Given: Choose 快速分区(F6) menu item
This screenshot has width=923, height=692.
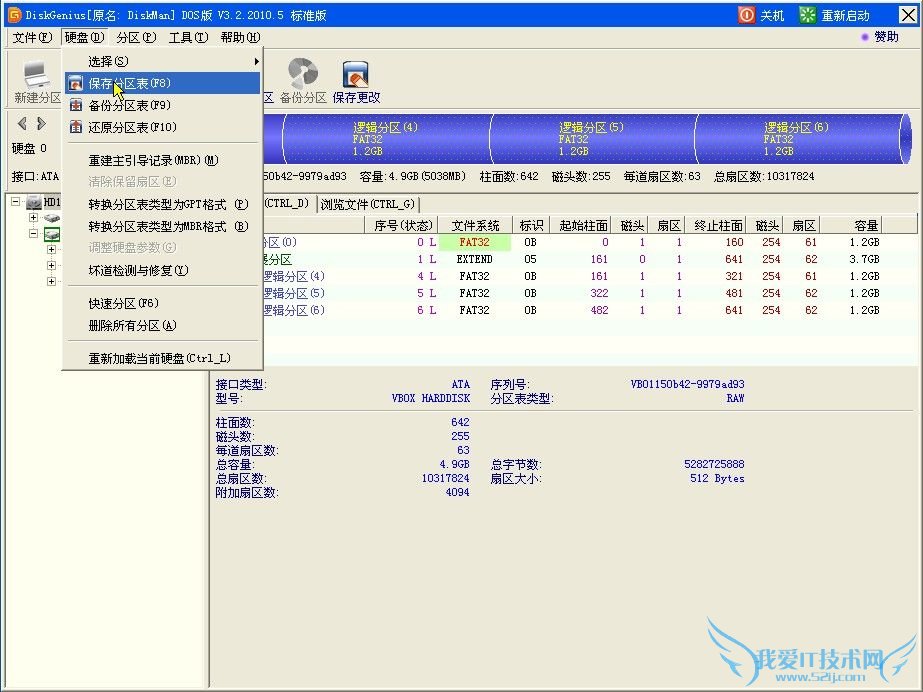Looking at the screenshot, I should [x=162, y=304].
